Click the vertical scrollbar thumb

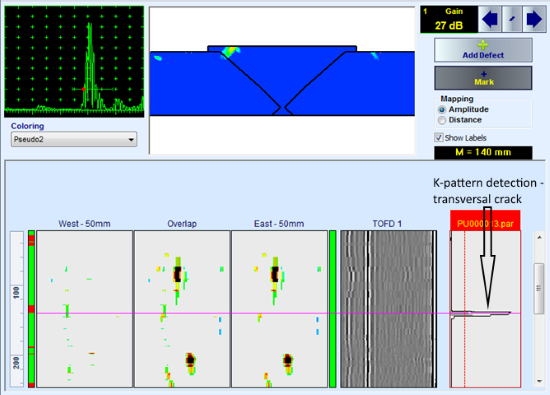tap(539, 288)
